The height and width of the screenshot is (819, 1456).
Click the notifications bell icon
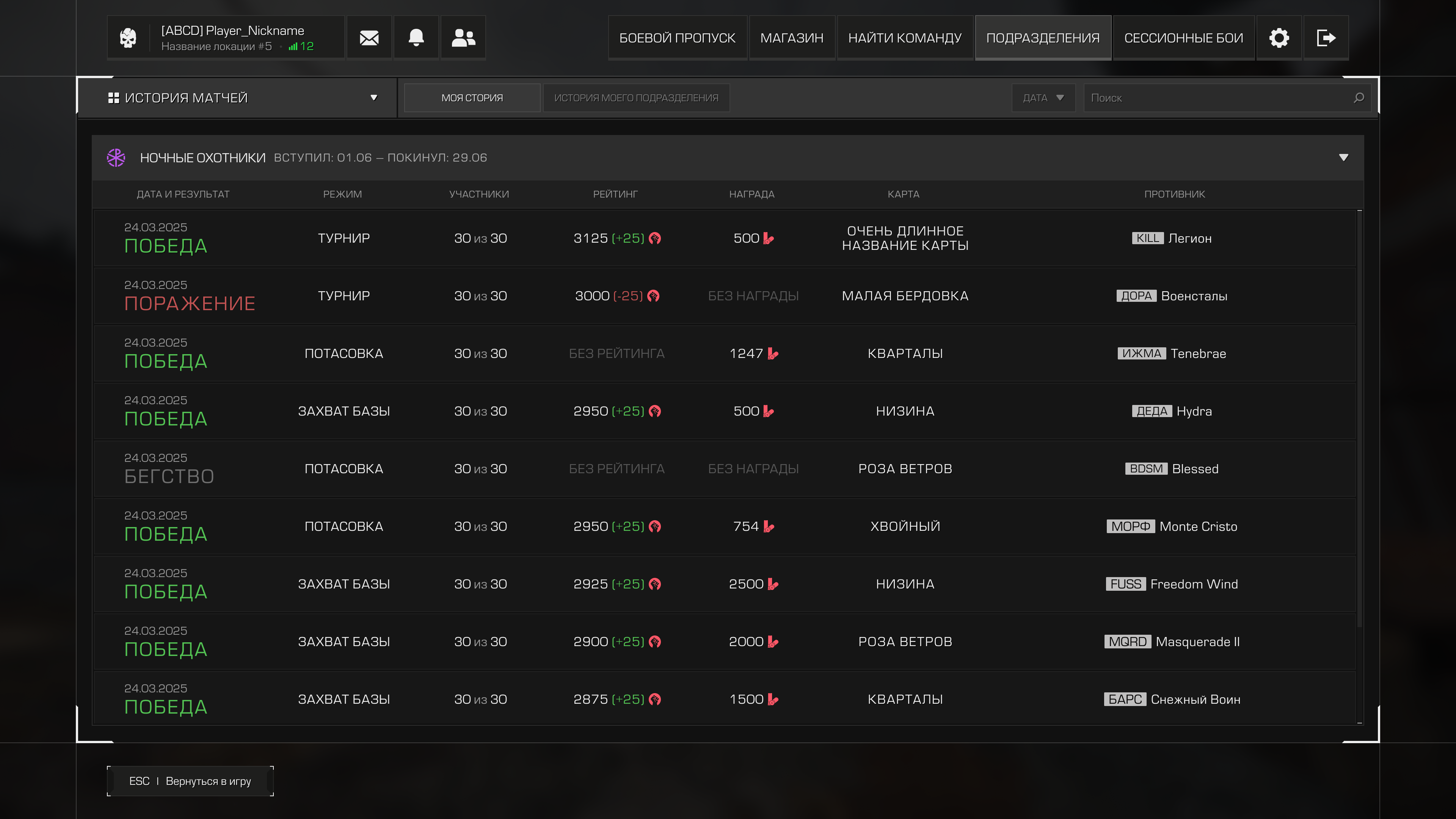[416, 38]
